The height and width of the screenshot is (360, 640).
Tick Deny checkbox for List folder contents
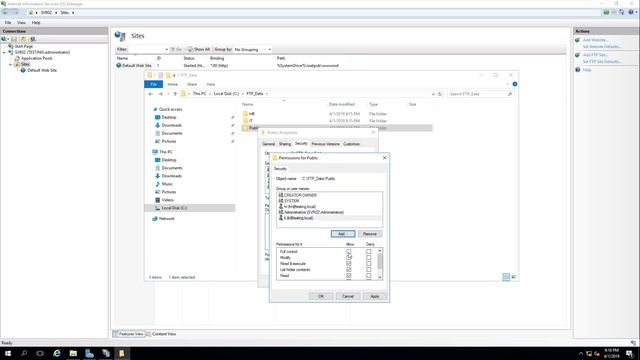click(x=369, y=270)
